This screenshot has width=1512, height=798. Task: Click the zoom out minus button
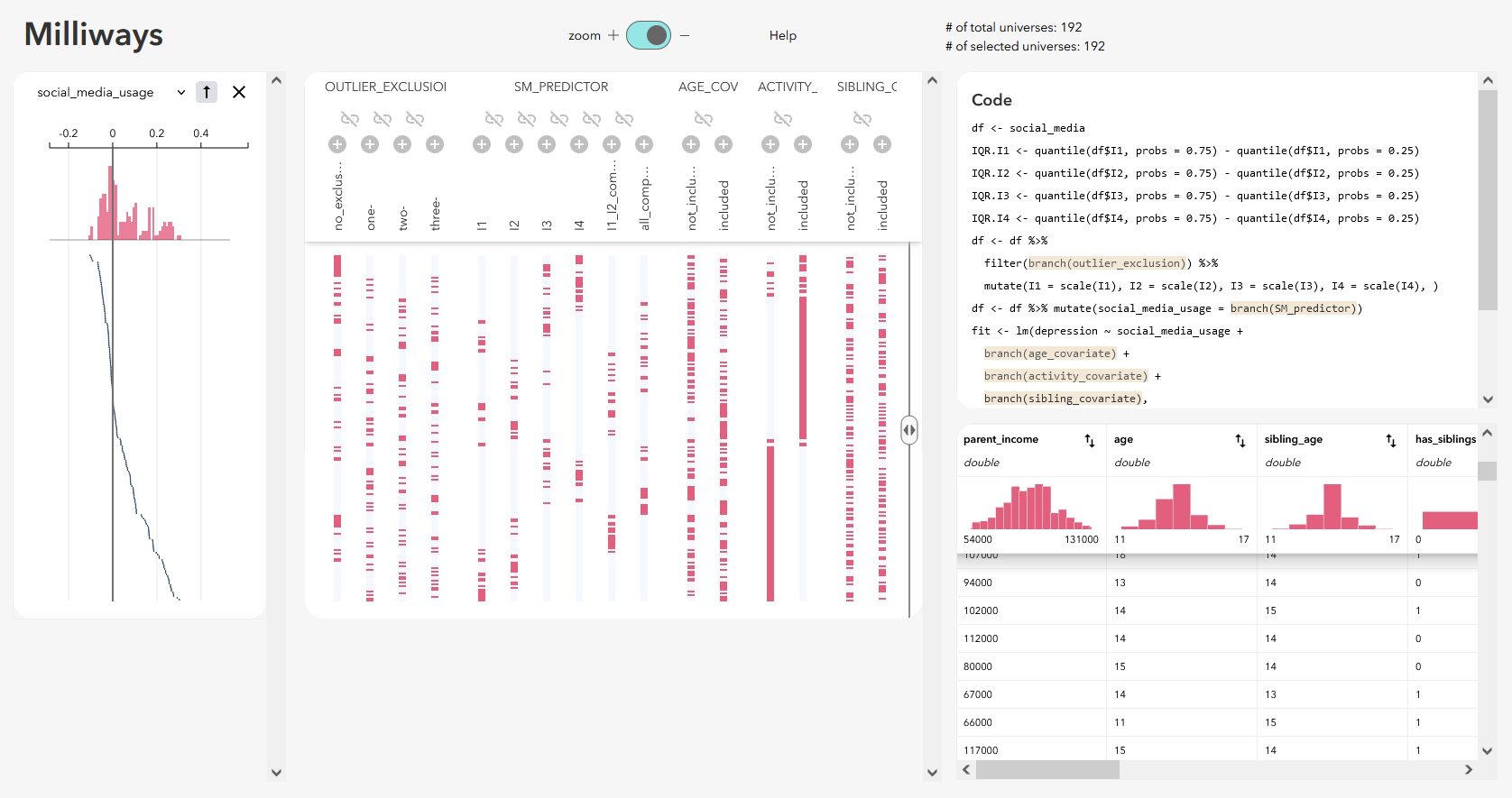(x=685, y=35)
